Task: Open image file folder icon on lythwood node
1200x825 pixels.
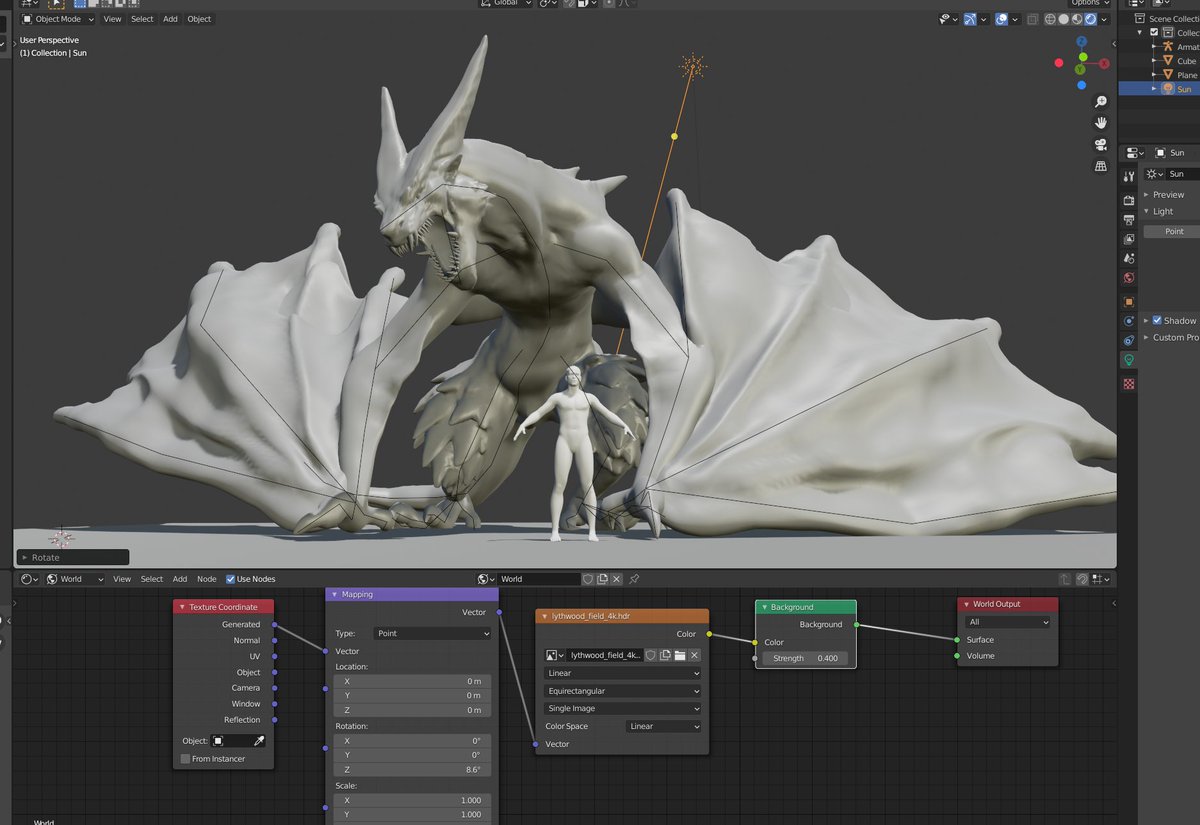Action: point(680,655)
